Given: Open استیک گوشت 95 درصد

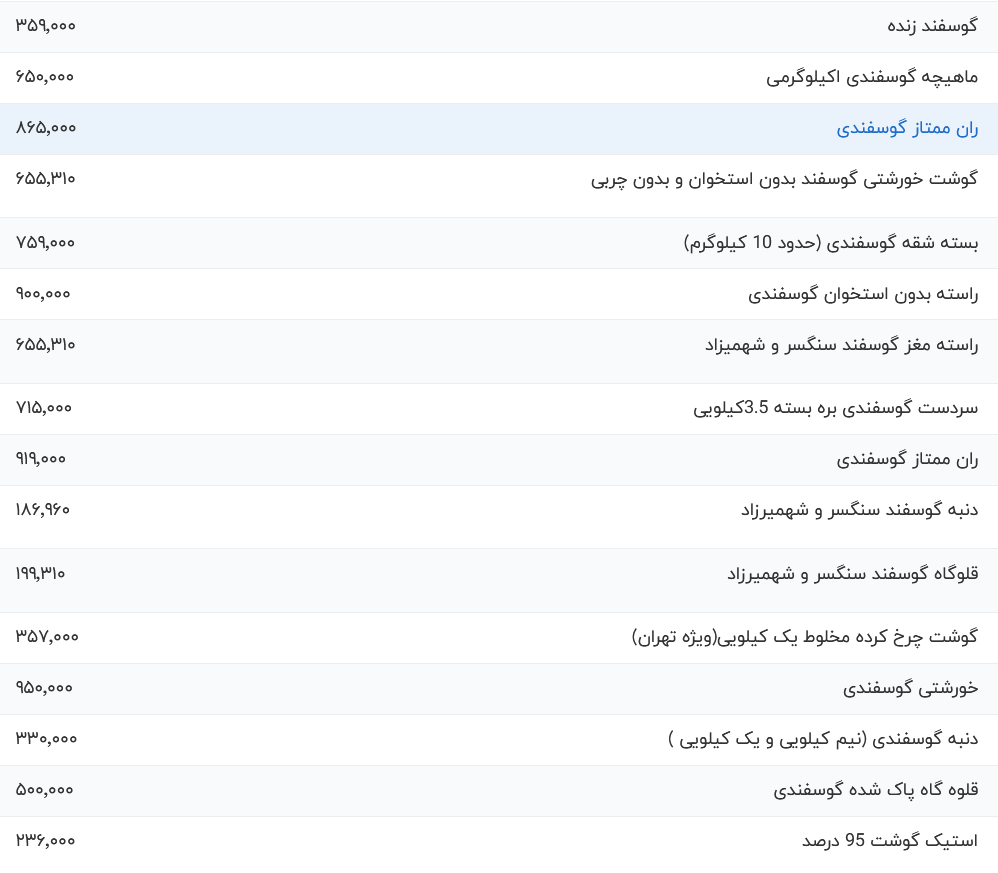Looking at the screenshot, I should (x=890, y=841).
